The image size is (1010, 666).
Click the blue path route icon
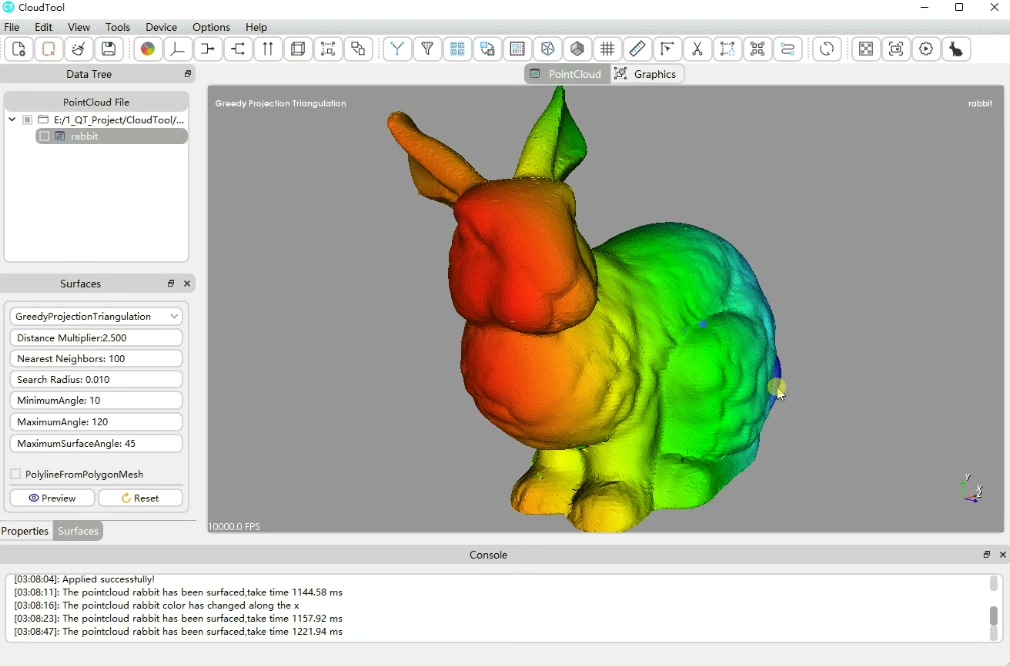pos(787,49)
